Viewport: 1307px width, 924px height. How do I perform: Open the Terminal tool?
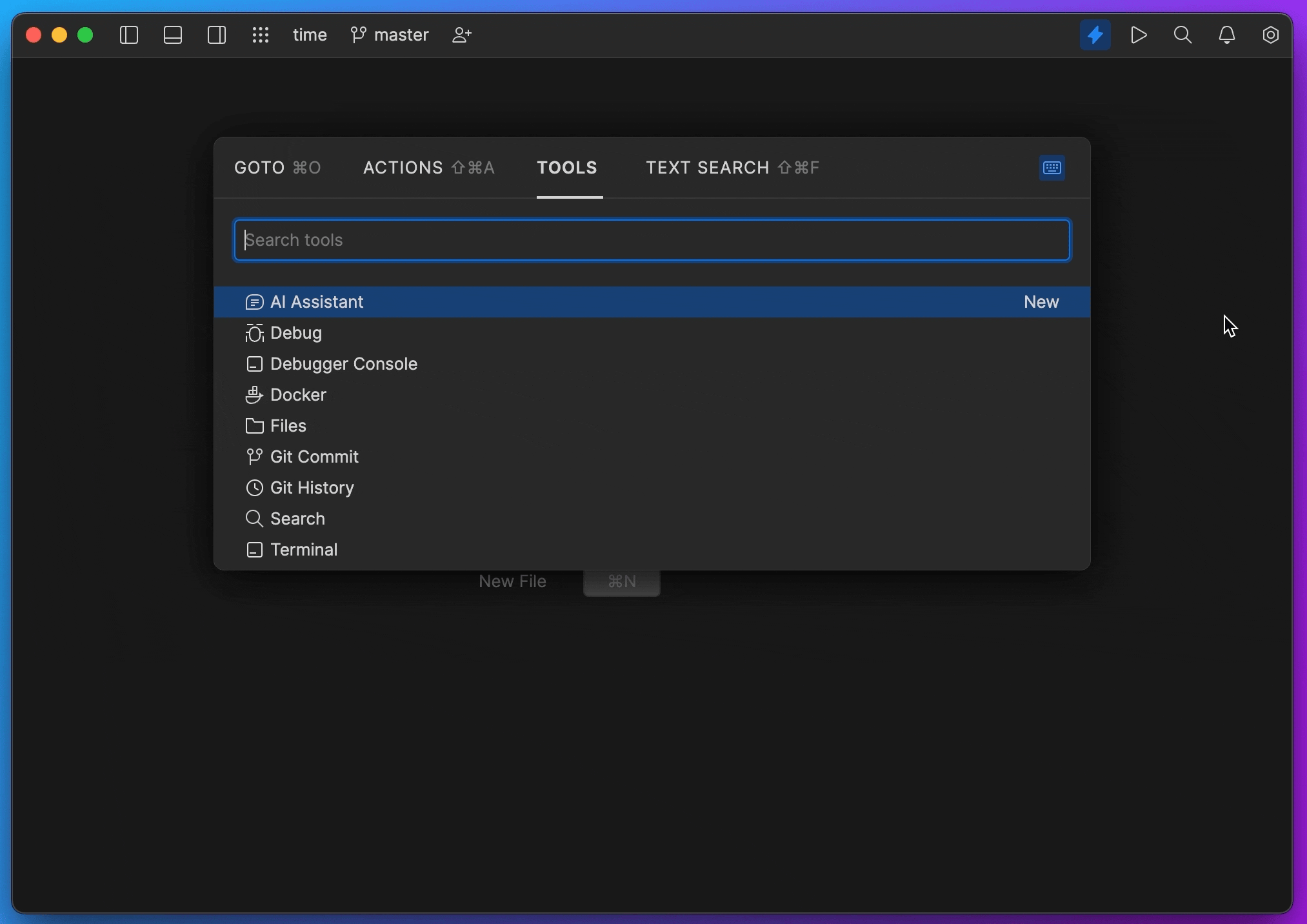[652, 550]
